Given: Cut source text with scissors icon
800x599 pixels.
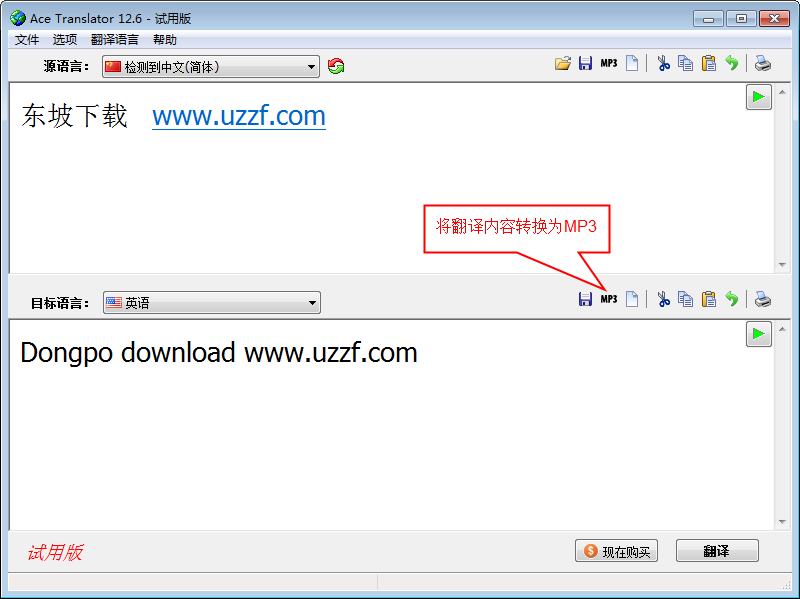Looking at the screenshot, I should (x=663, y=64).
